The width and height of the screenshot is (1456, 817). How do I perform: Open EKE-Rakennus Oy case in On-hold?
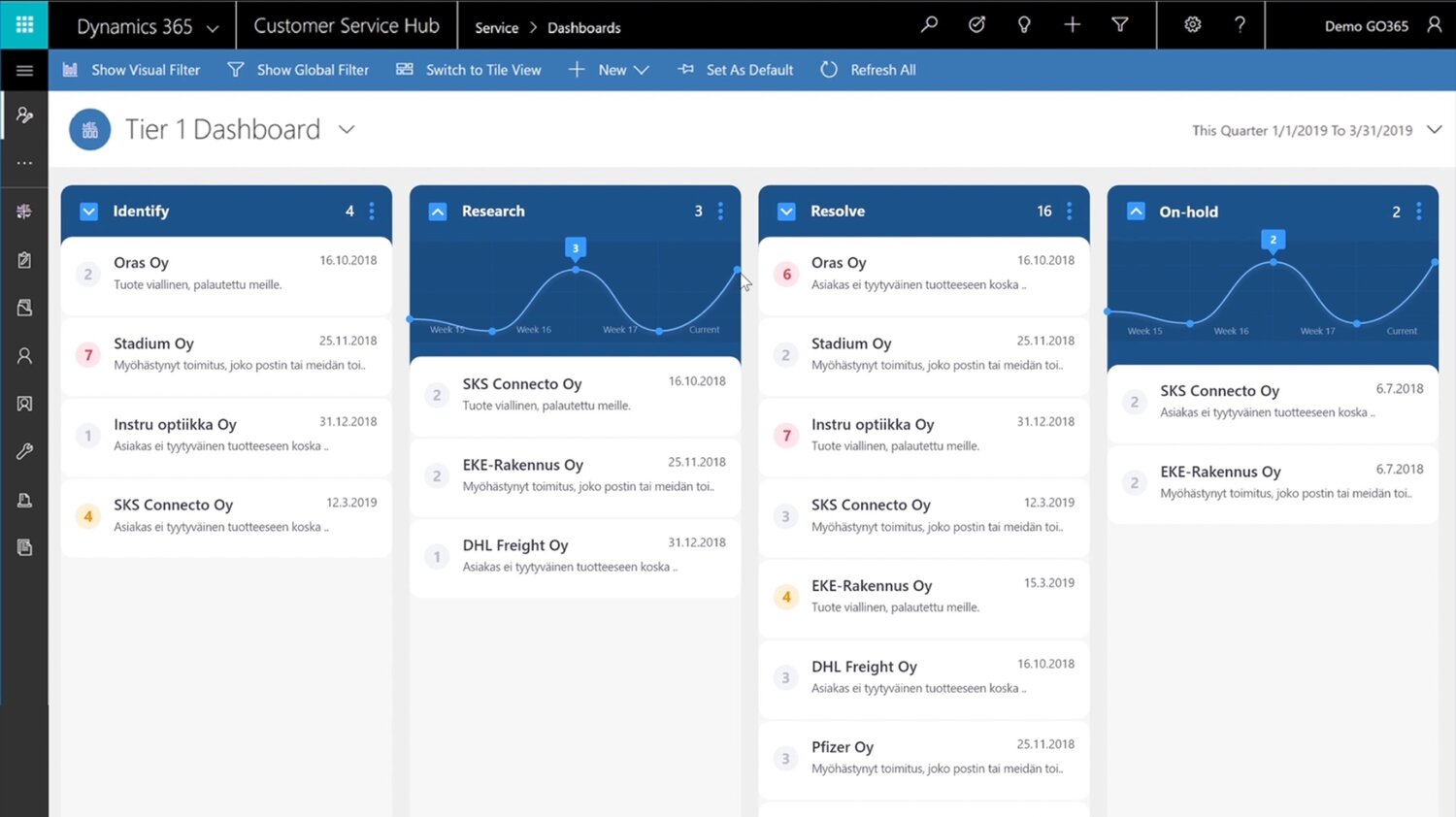[x=1273, y=483]
